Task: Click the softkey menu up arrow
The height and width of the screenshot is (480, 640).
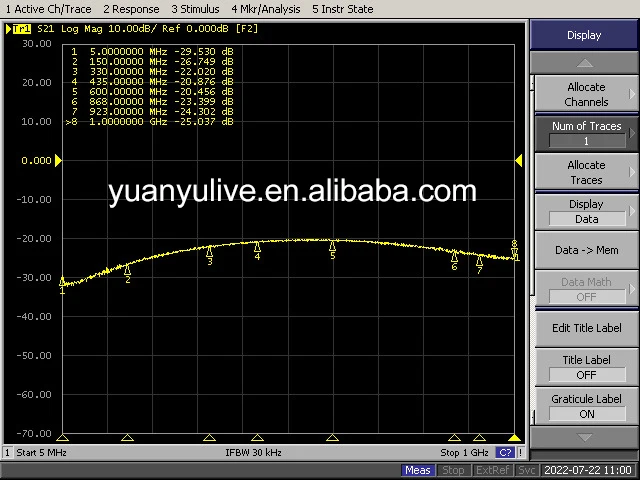Action: click(584, 63)
